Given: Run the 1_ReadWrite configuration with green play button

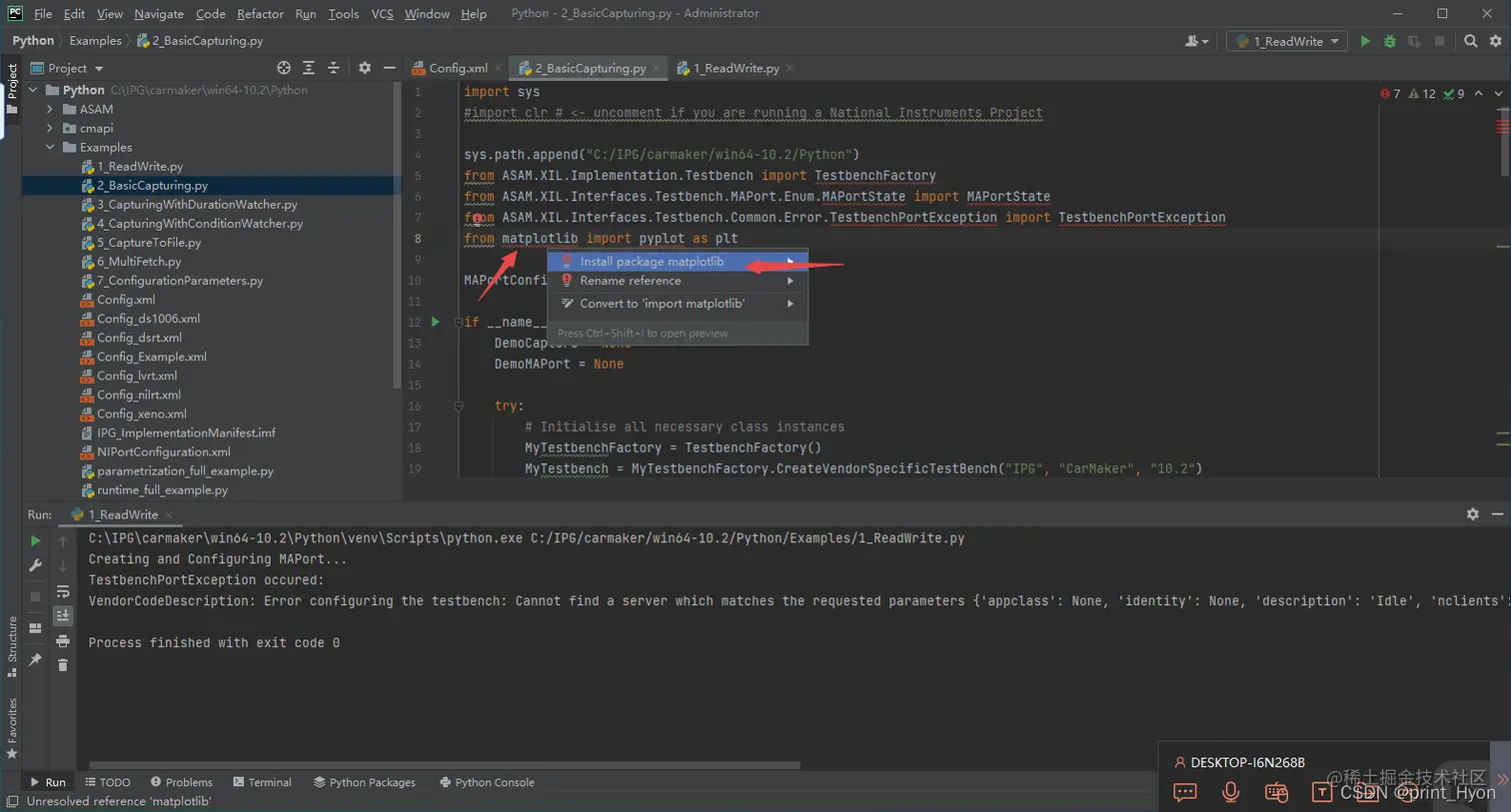Looking at the screenshot, I should click(1365, 41).
